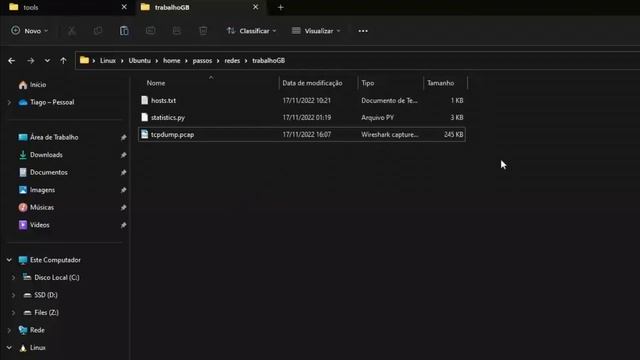Sort by the Tamanho column header
Image resolution: width=640 pixels, height=360 pixels.
(x=440, y=83)
